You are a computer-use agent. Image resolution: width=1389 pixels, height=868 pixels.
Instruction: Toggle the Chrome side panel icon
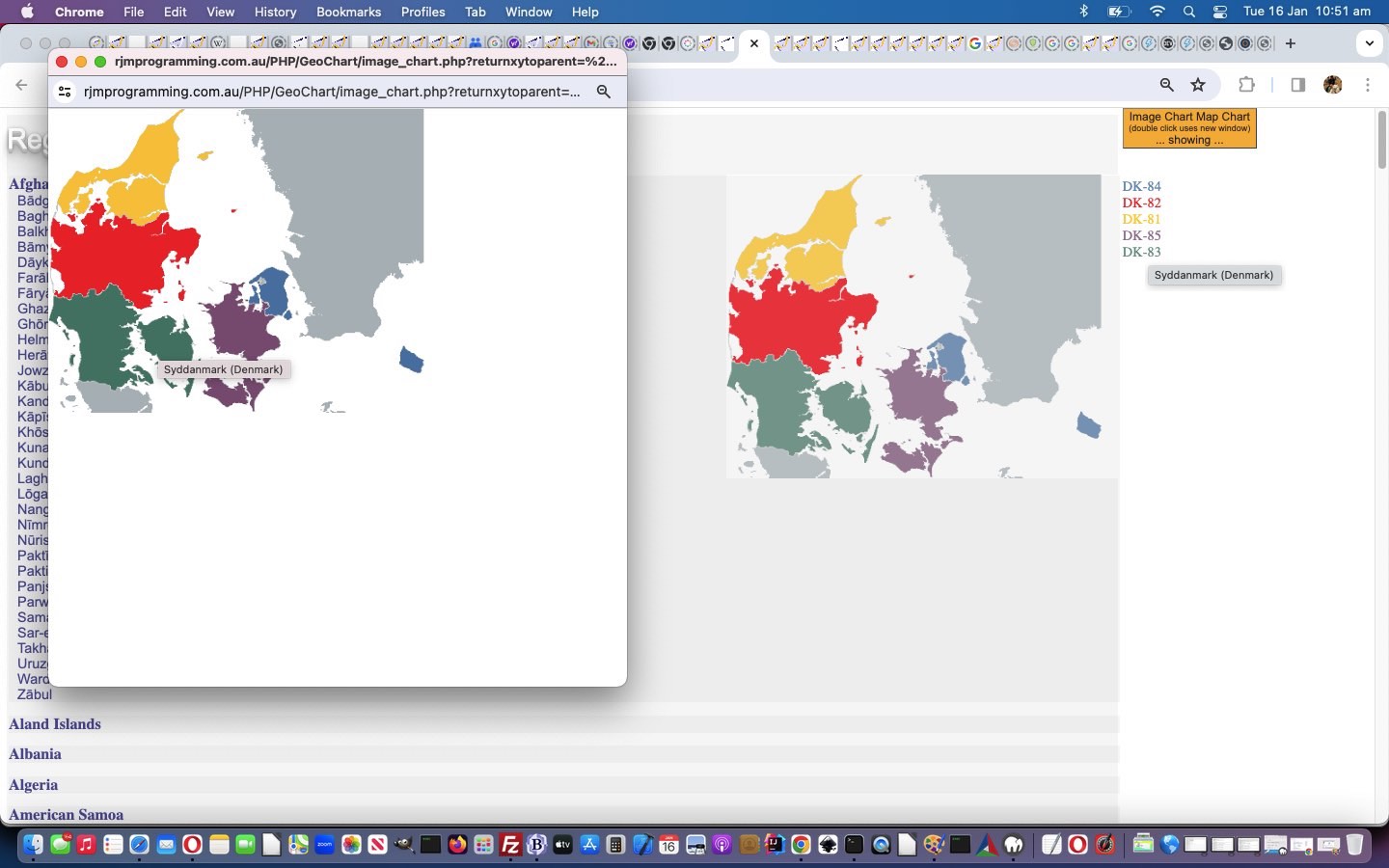click(x=1297, y=85)
